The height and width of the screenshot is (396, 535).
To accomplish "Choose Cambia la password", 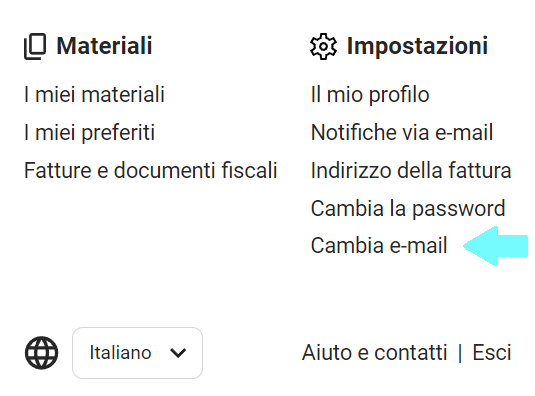I will tap(408, 208).
